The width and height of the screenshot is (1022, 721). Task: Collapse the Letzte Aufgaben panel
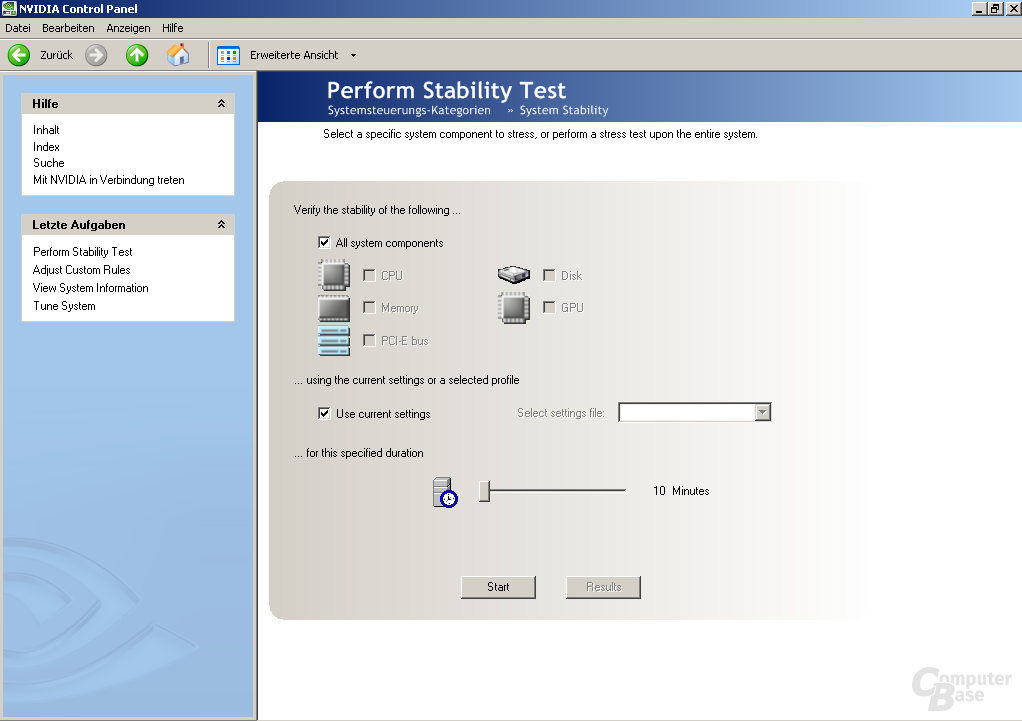point(222,225)
